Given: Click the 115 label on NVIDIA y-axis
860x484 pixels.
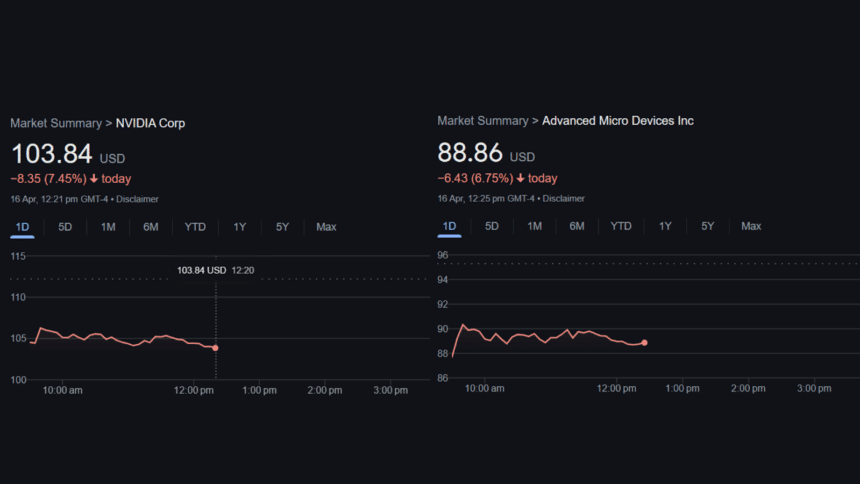Looking at the screenshot, I should 18,256.
